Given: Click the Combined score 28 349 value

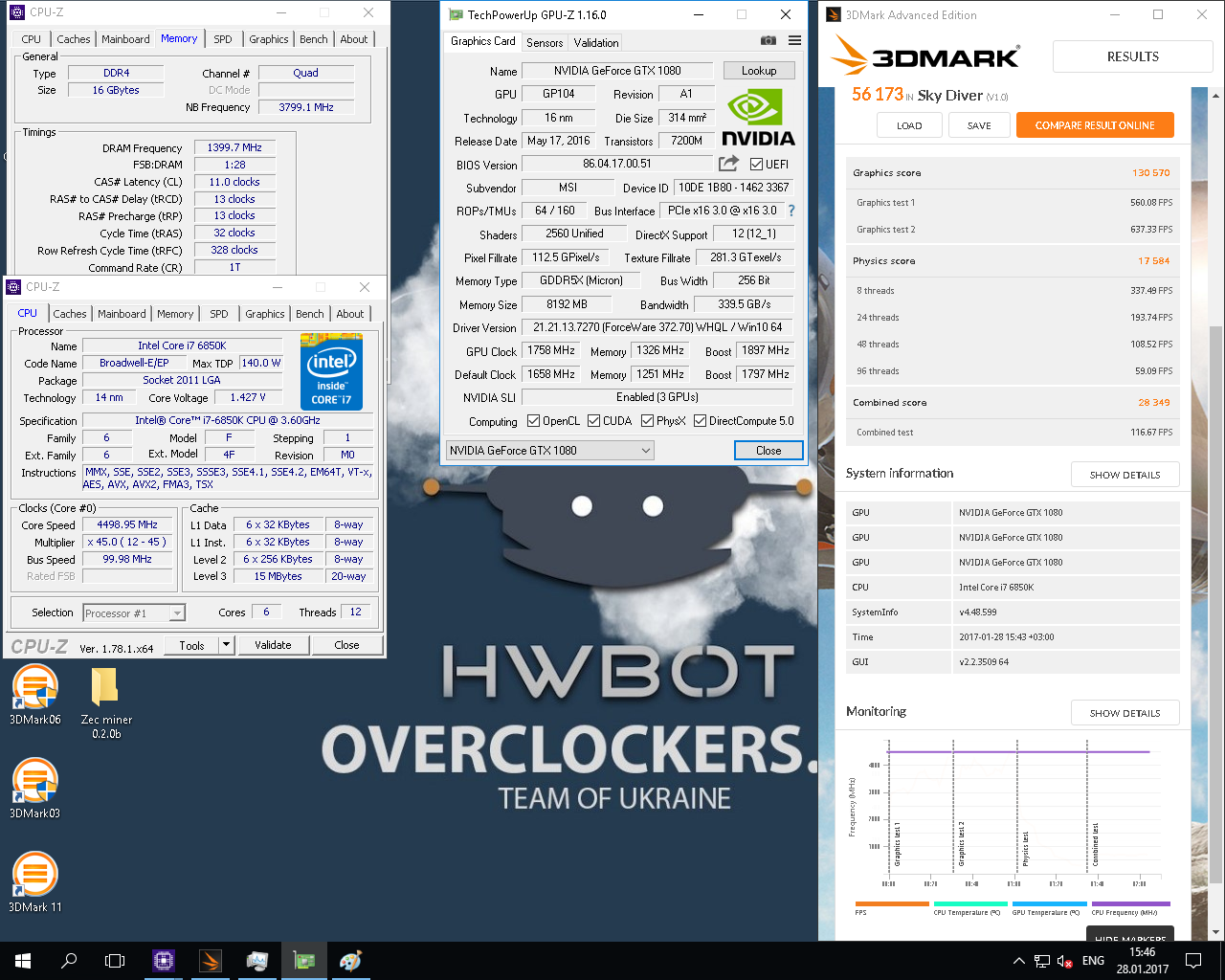Looking at the screenshot, I should pos(1153,402).
